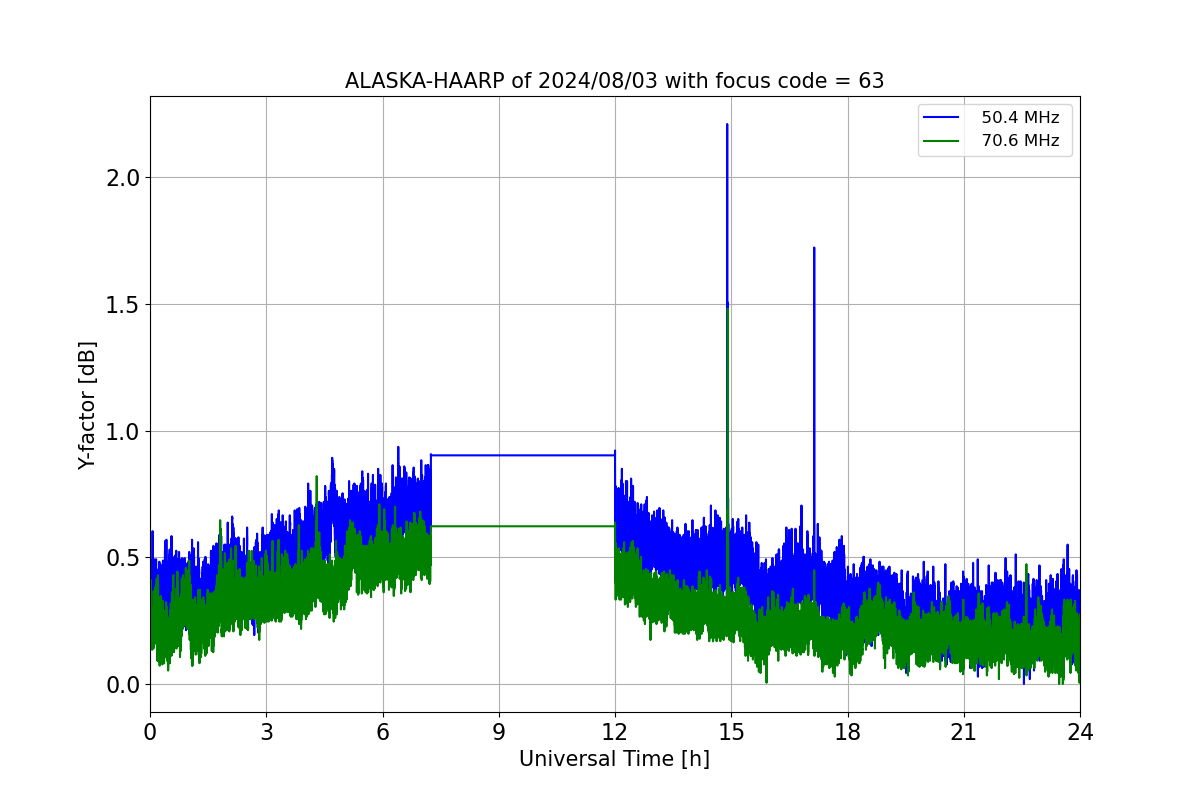Screen dimensions: 1200x800
Task: Click the x-axis tick label 15
Action: (x=731, y=732)
